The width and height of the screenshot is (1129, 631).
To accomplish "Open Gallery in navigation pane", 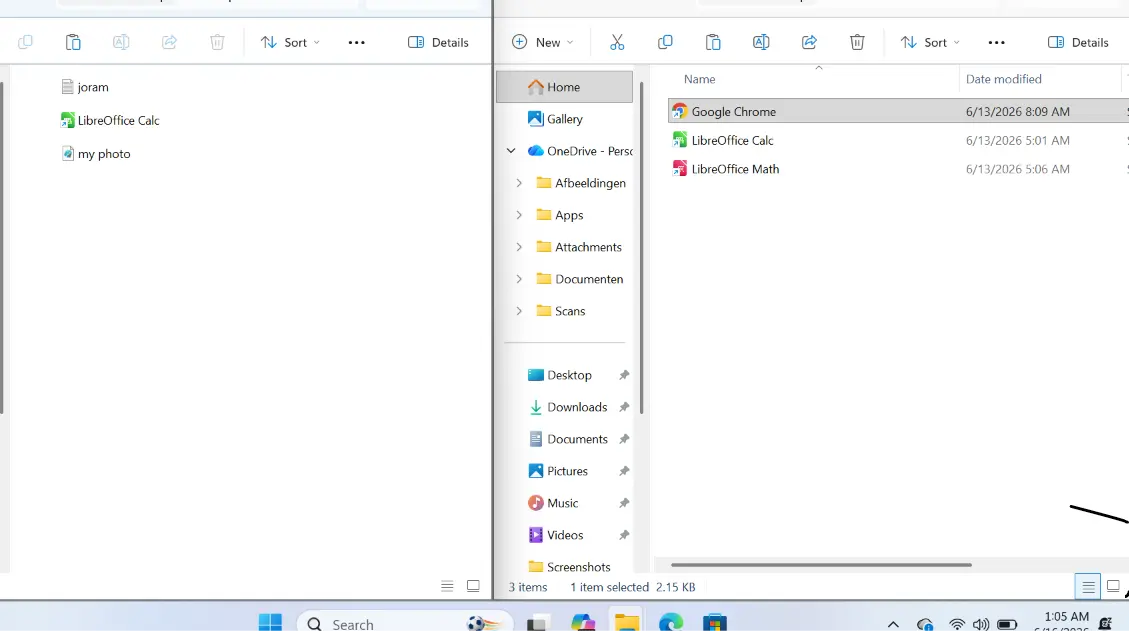I will coord(564,119).
